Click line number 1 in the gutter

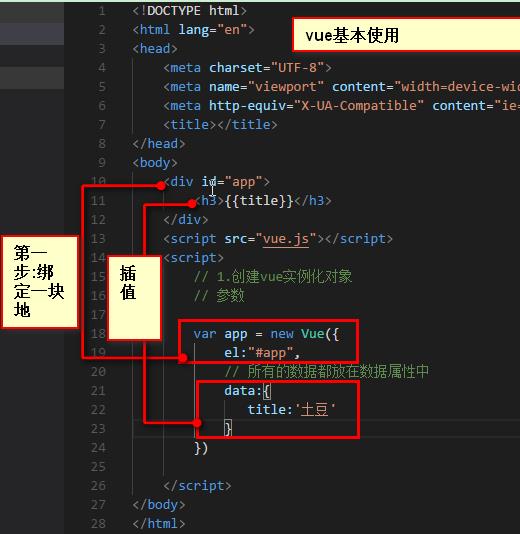(x=101, y=11)
